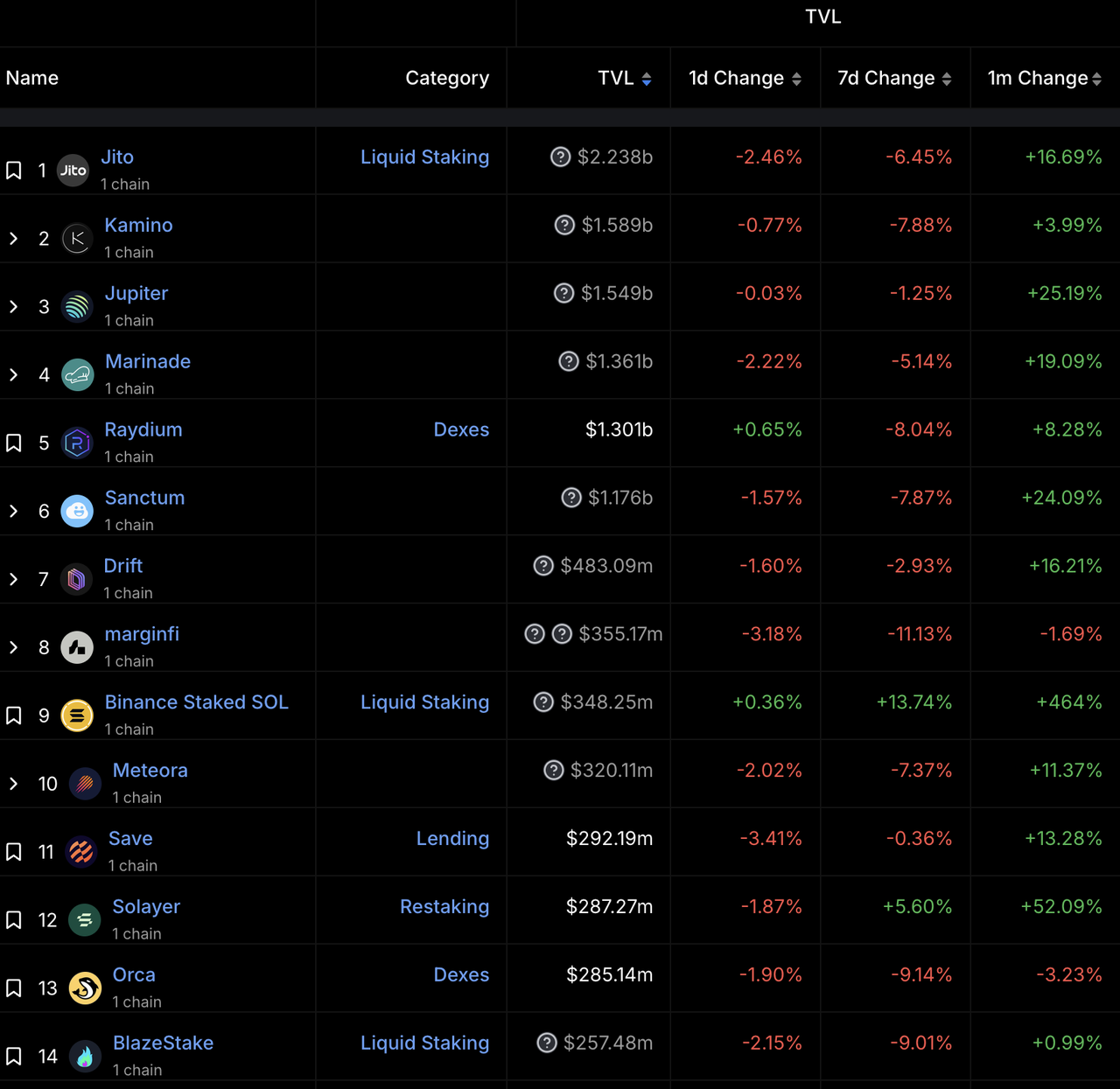Toggle bookmark for Raydium
The width and height of the screenshot is (1120, 1089).
[14, 443]
